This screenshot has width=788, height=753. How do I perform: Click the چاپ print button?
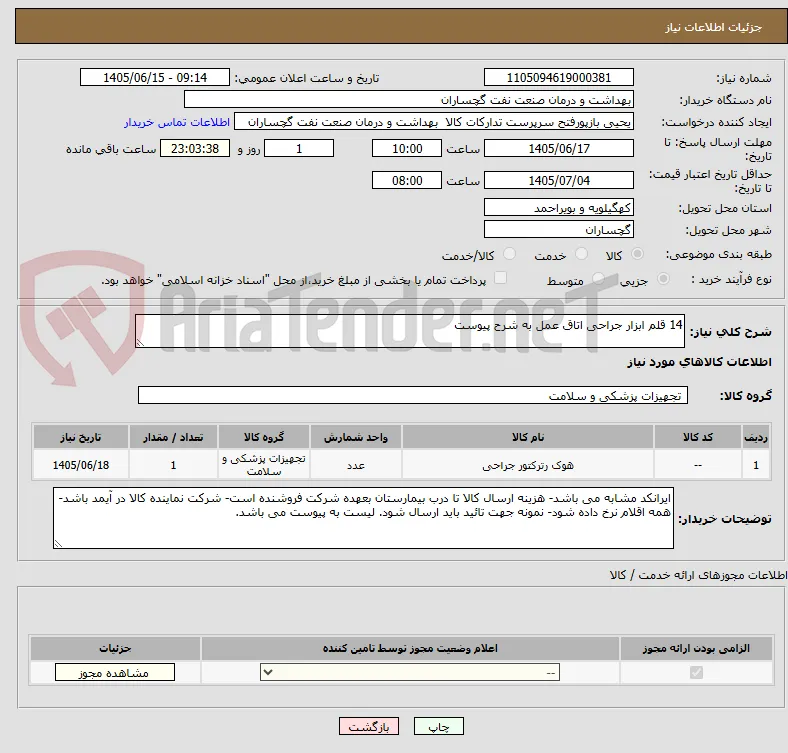[x=439, y=726]
